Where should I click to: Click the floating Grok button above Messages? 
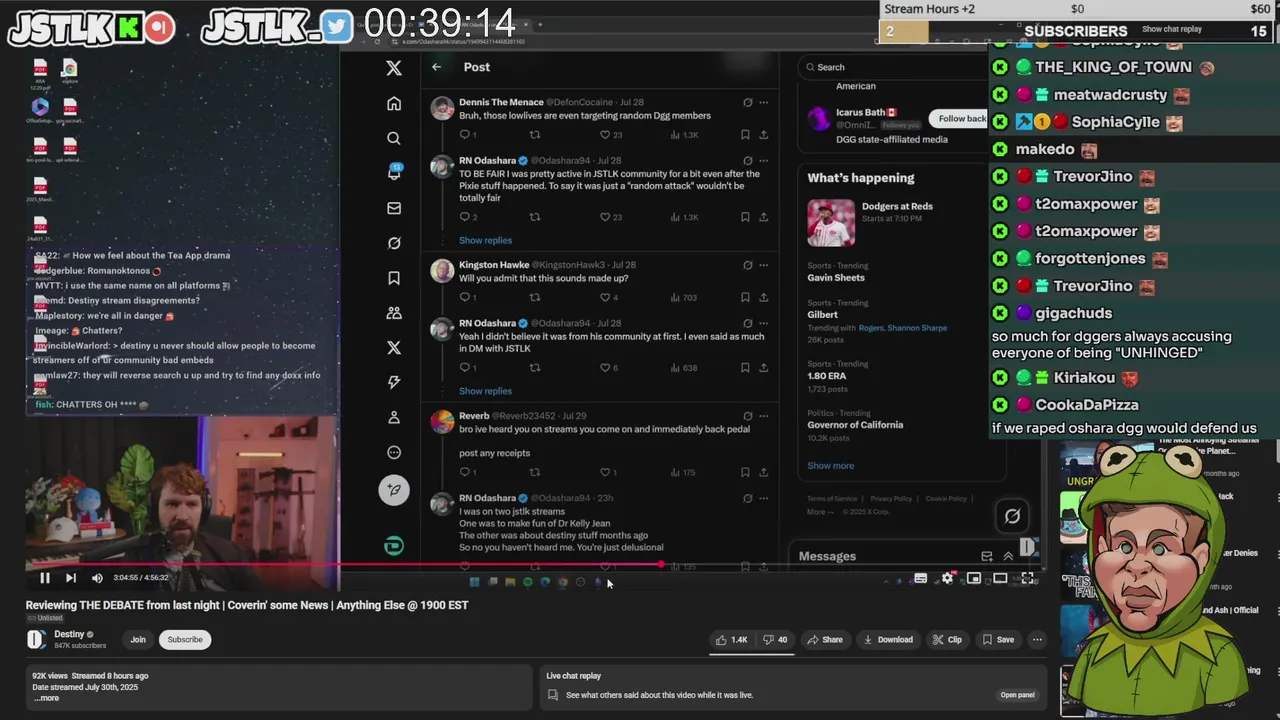coord(1012,516)
